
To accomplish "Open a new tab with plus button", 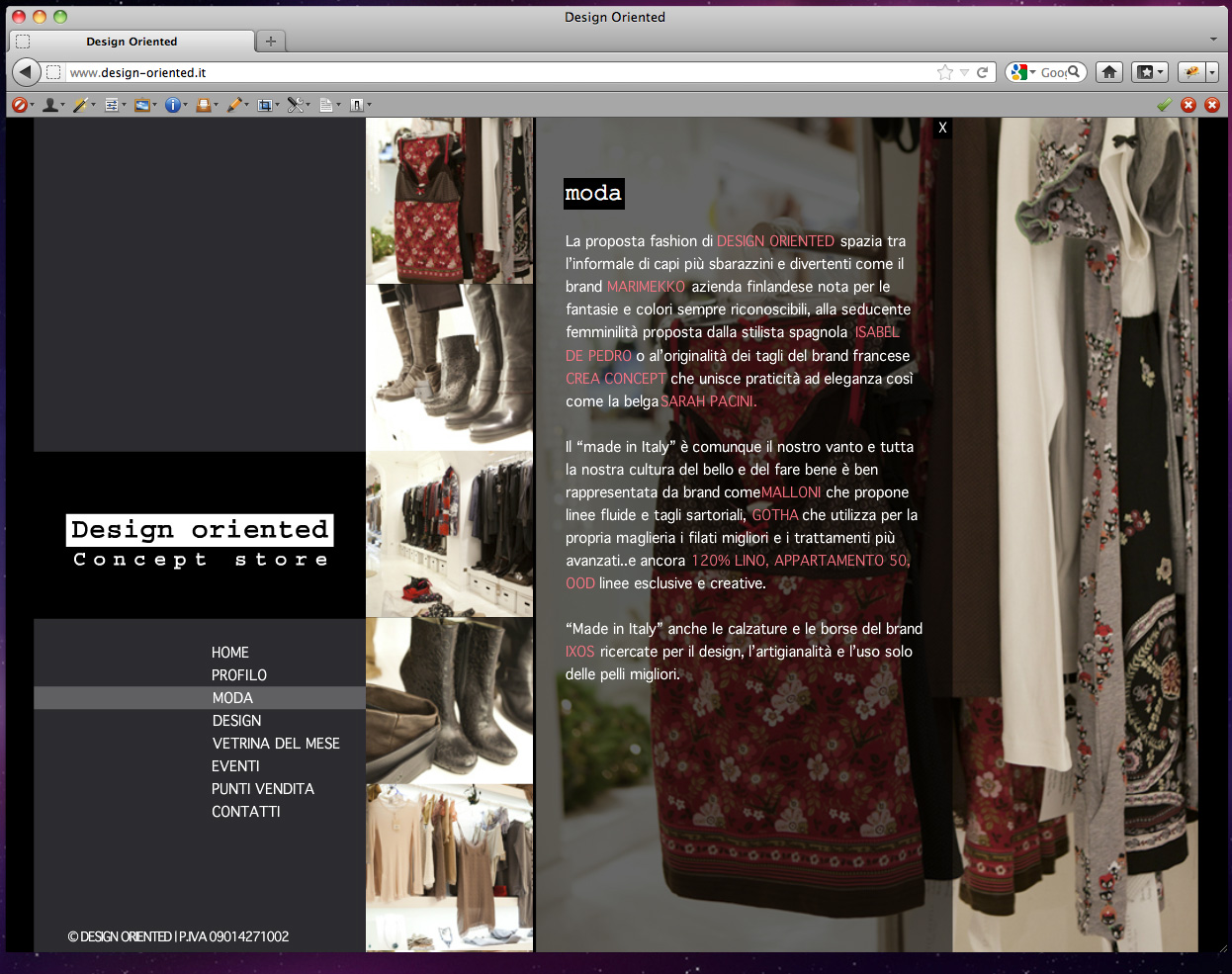I will click(271, 42).
